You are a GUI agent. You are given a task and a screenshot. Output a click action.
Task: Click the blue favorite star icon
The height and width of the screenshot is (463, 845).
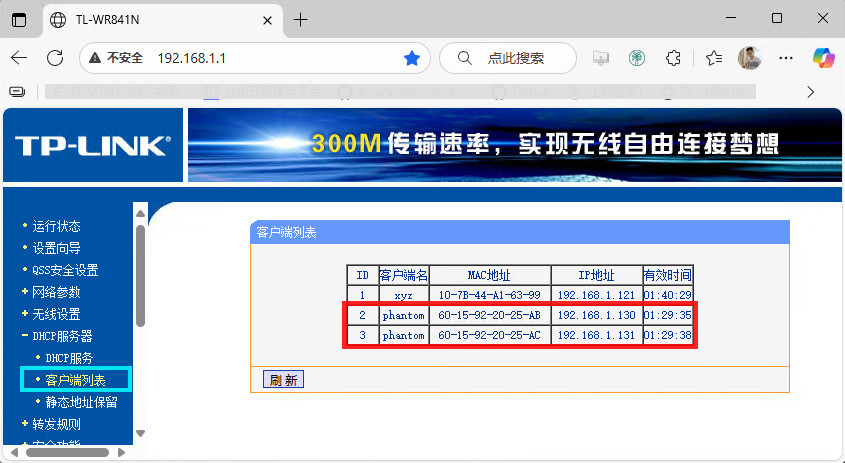[x=412, y=58]
